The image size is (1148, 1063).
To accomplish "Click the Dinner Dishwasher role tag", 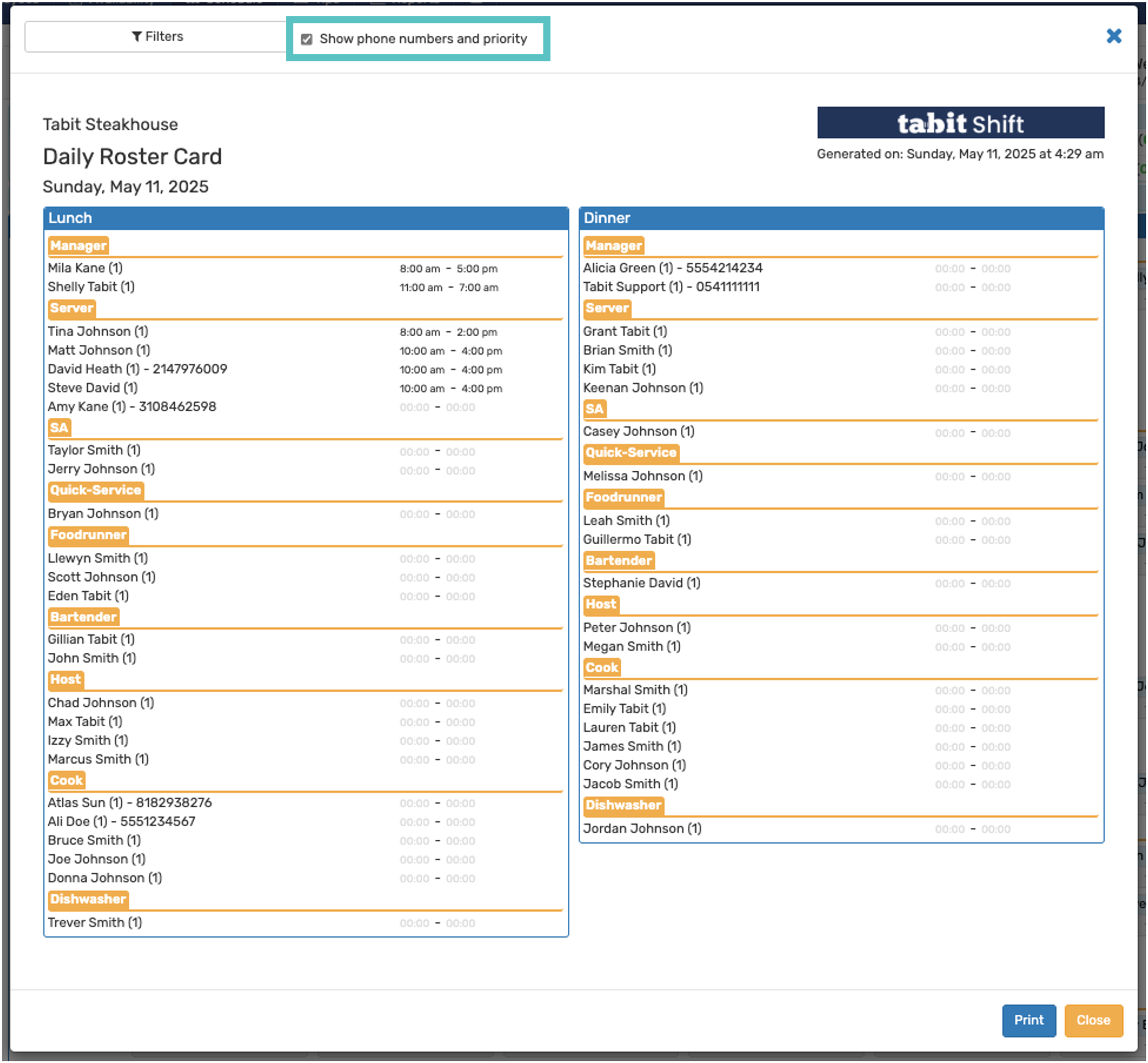I will tap(623, 805).
